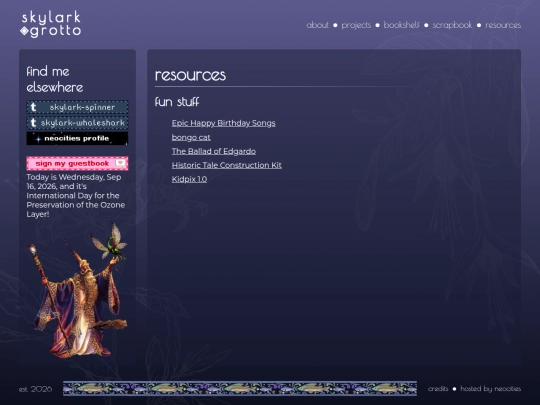The image size is (540, 405).
Task: Click the skylark grotto site logo
Action: (x=51, y=24)
